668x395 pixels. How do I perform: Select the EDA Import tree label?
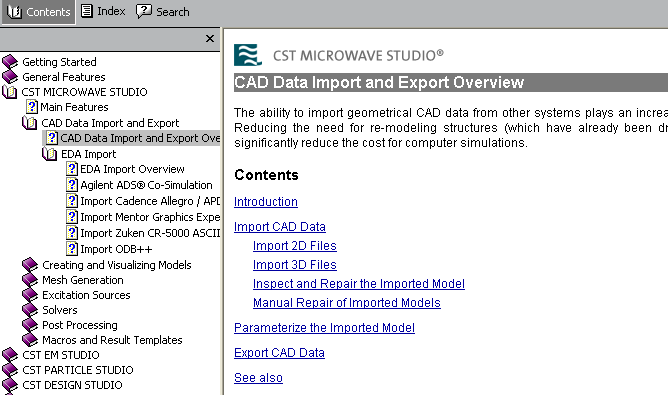point(89,154)
